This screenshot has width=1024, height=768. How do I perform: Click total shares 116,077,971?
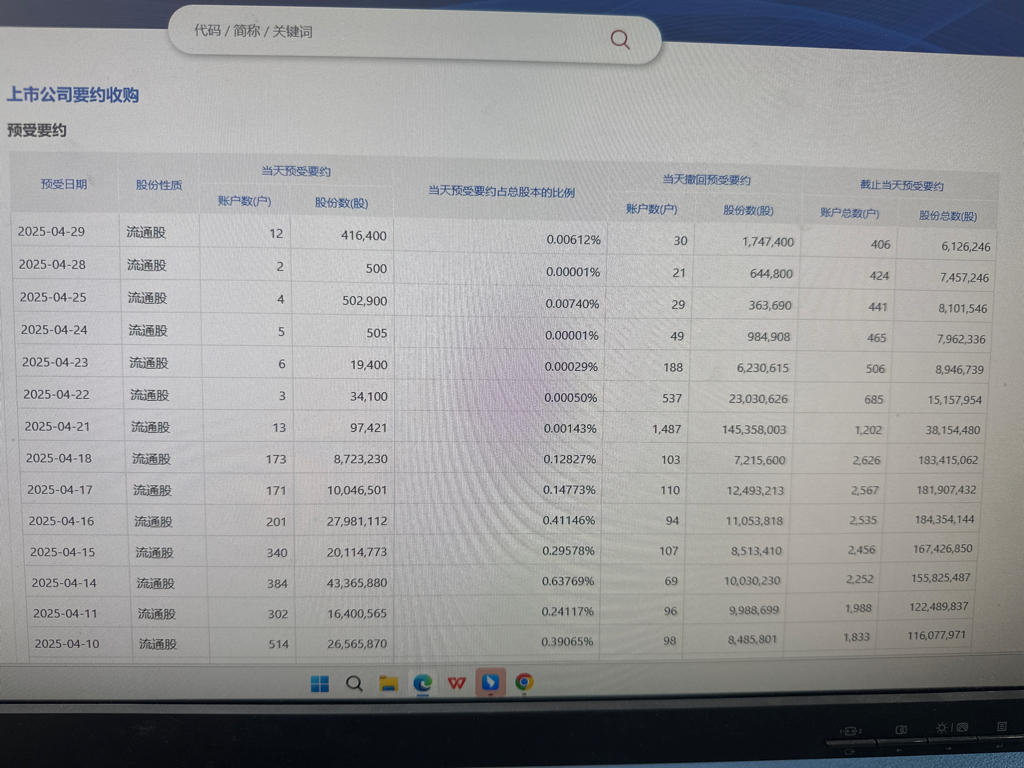(x=936, y=635)
